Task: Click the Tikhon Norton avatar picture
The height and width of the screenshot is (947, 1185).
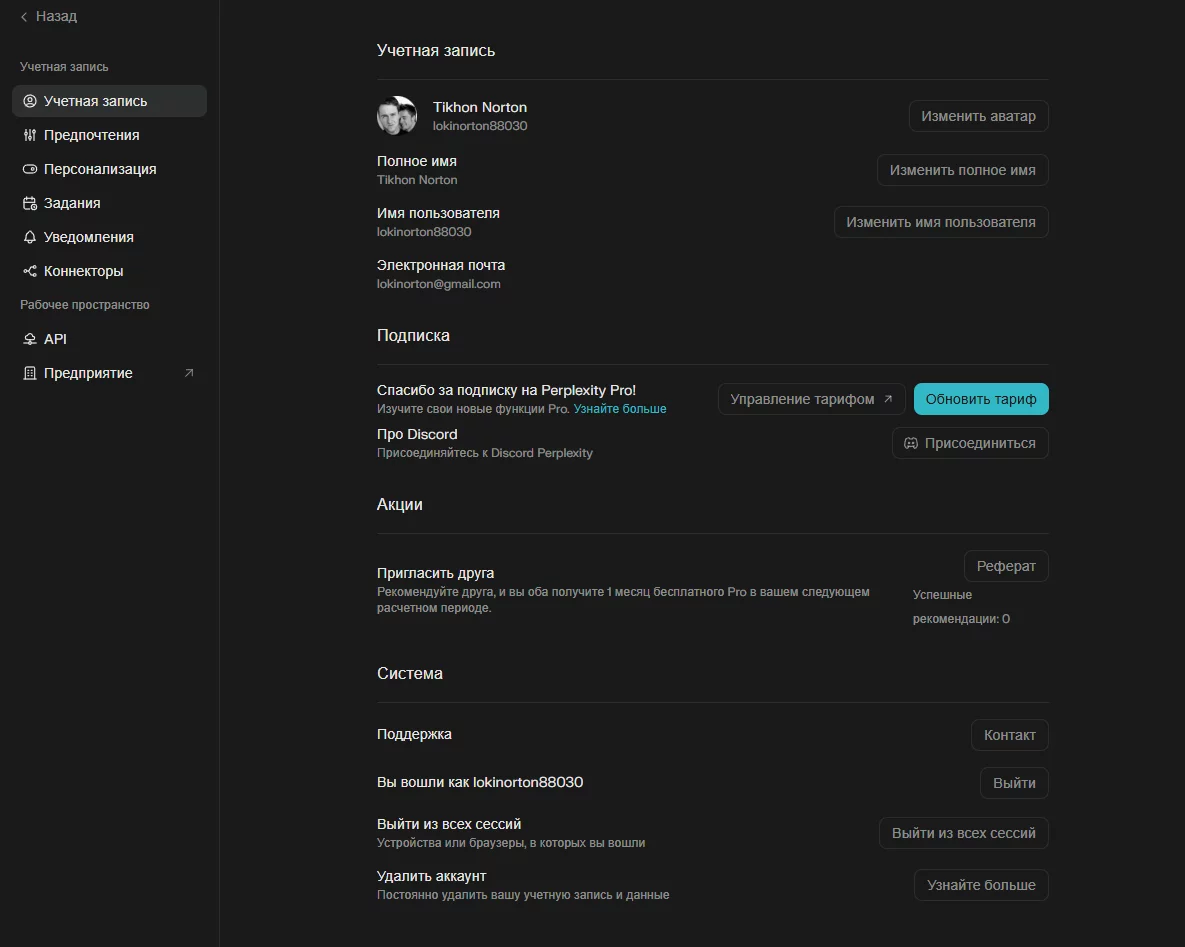Action: 397,116
